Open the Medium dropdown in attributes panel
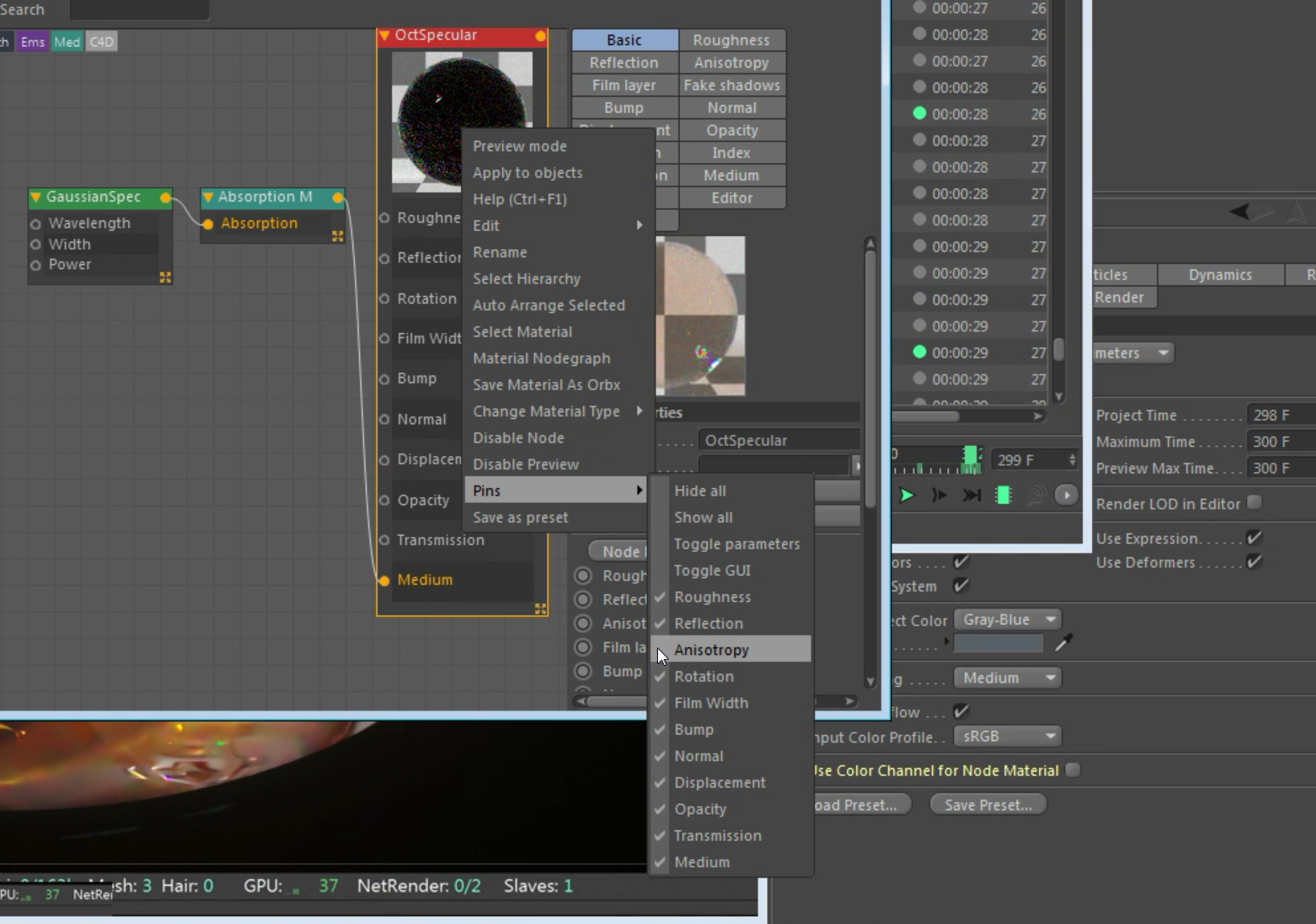The width and height of the screenshot is (1316, 924). [1008, 678]
